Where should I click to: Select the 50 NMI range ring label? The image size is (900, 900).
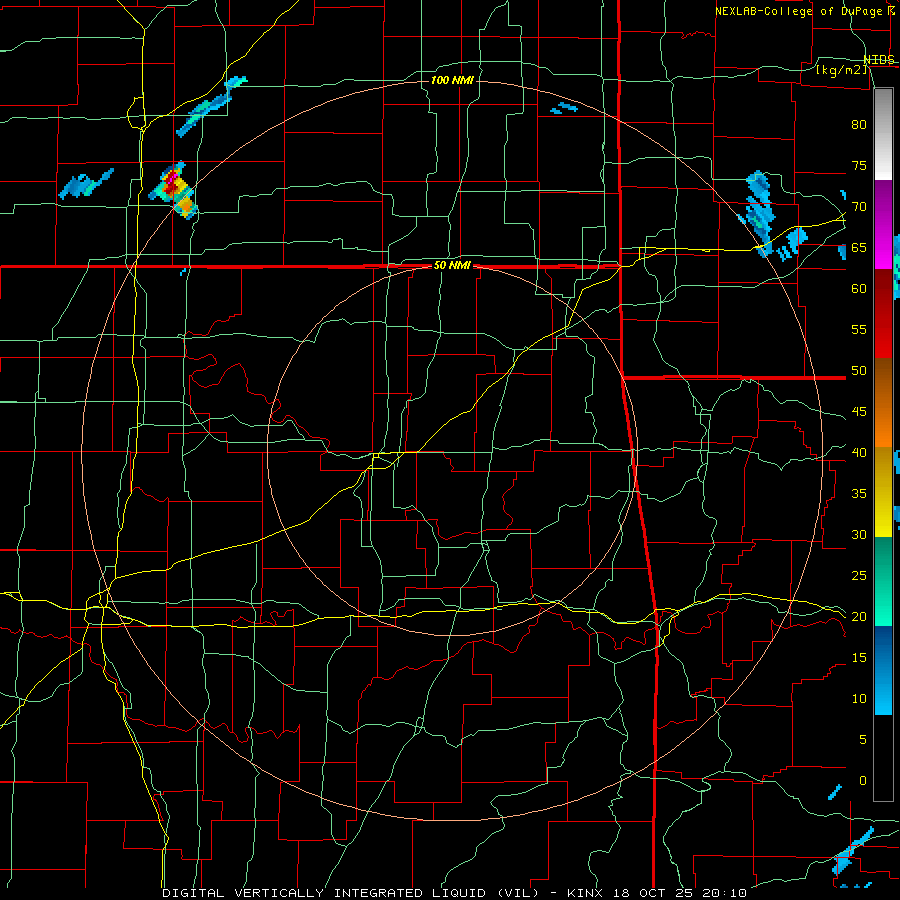click(452, 265)
